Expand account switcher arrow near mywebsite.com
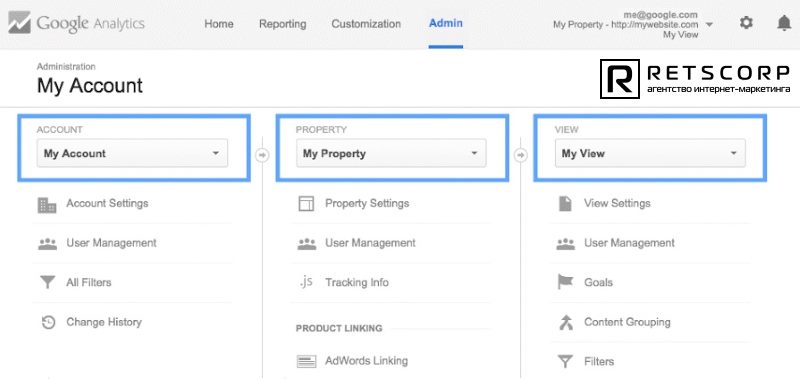800x379 pixels. (709, 24)
